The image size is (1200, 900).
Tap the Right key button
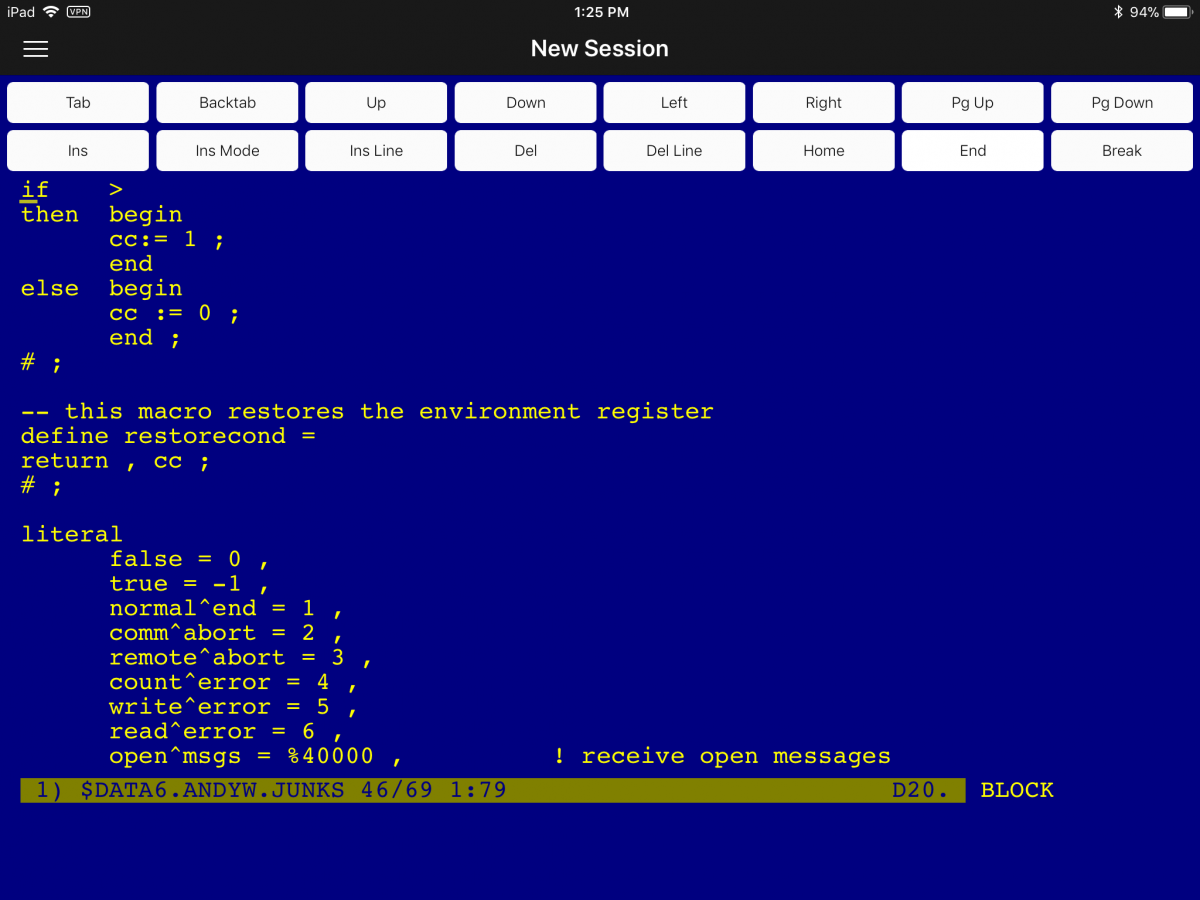point(823,102)
